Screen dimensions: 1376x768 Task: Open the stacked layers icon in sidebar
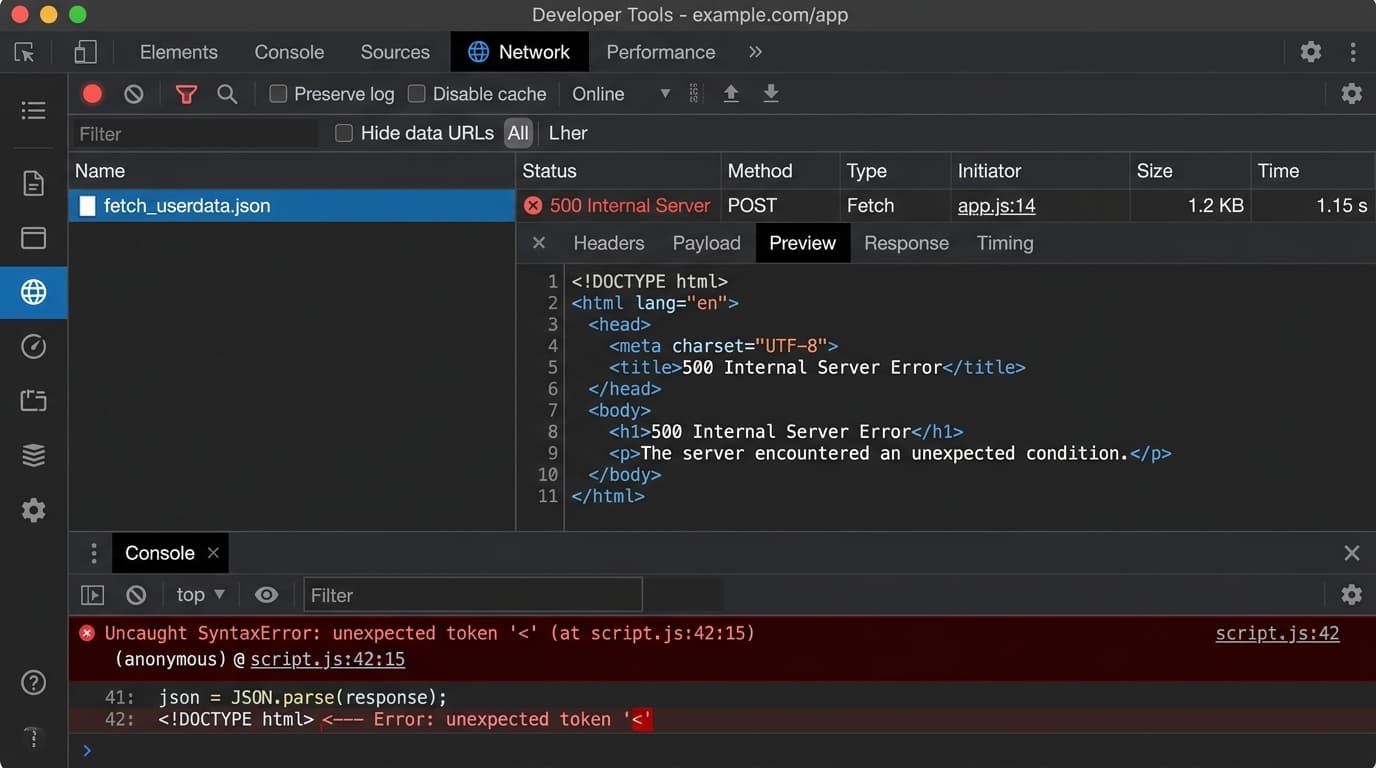point(33,456)
